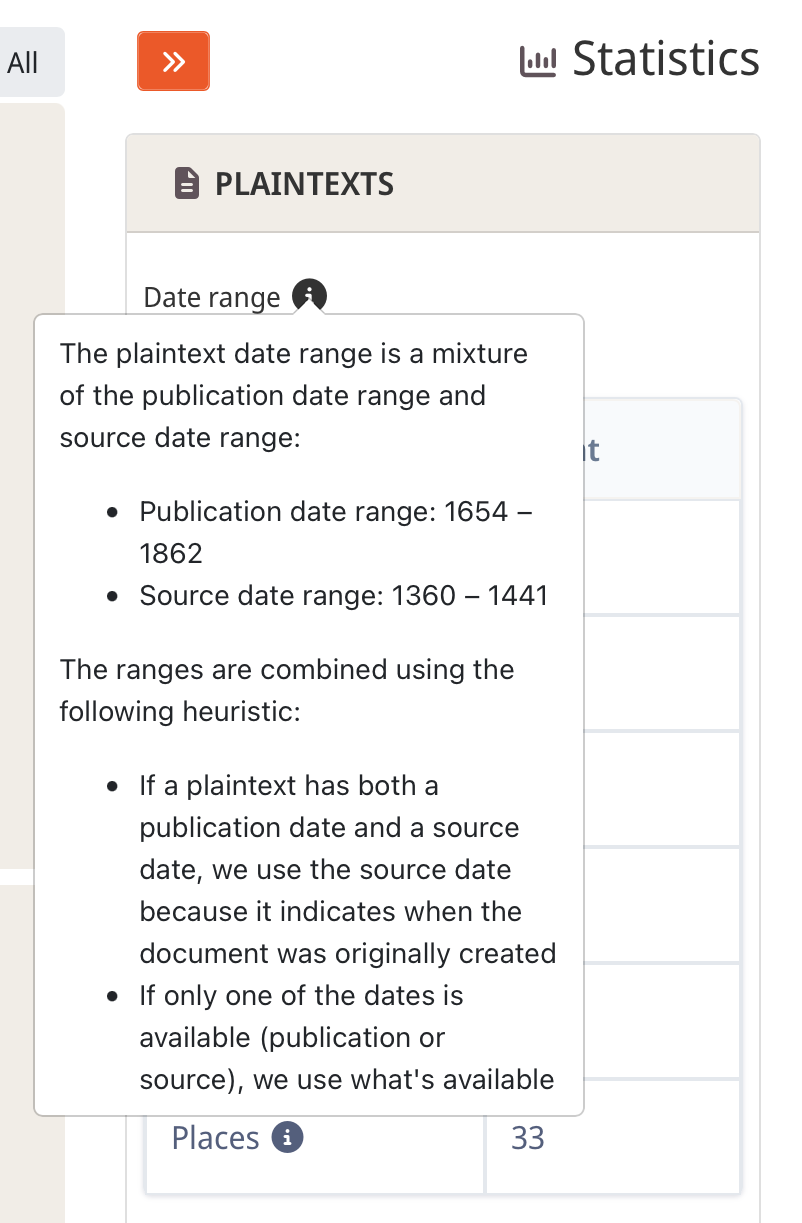Click the document icon beside PLAINTEXTS

tap(187, 184)
